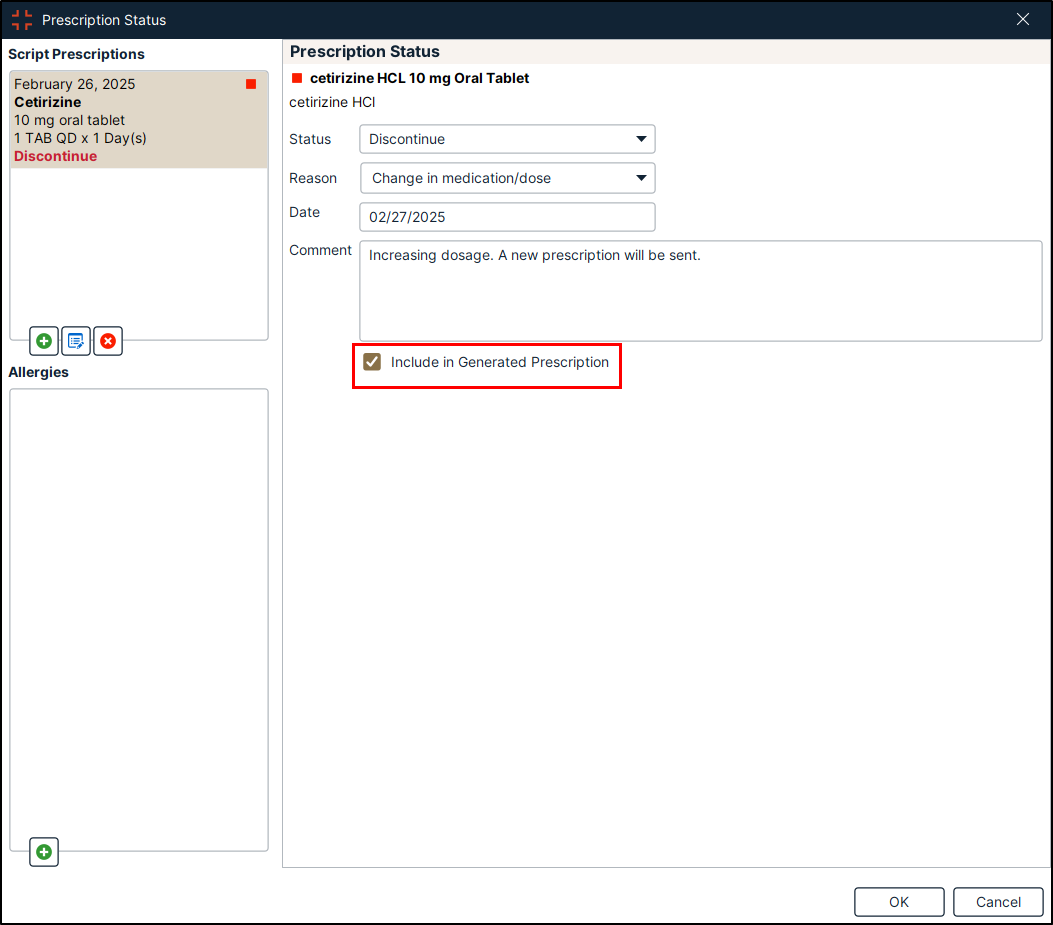
Task: Confirm changes with OK button
Action: coord(899,902)
